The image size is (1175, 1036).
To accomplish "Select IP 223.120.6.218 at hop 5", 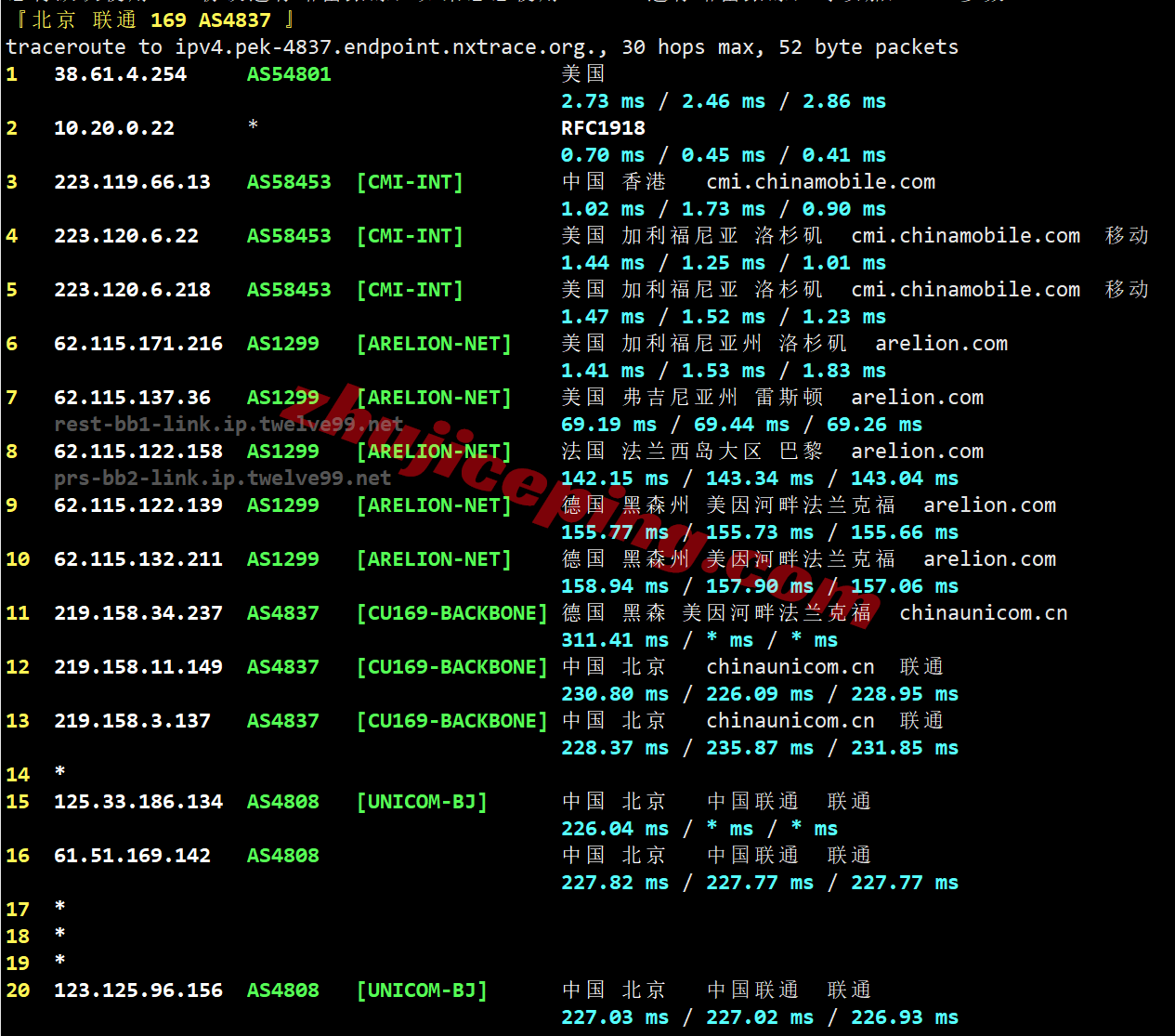I will coord(132,290).
